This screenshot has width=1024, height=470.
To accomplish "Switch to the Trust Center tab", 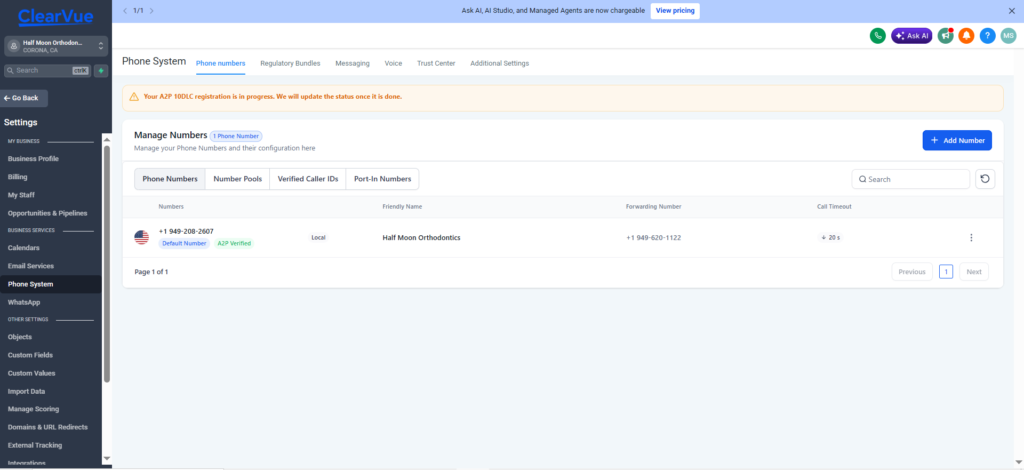I will point(436,63).
